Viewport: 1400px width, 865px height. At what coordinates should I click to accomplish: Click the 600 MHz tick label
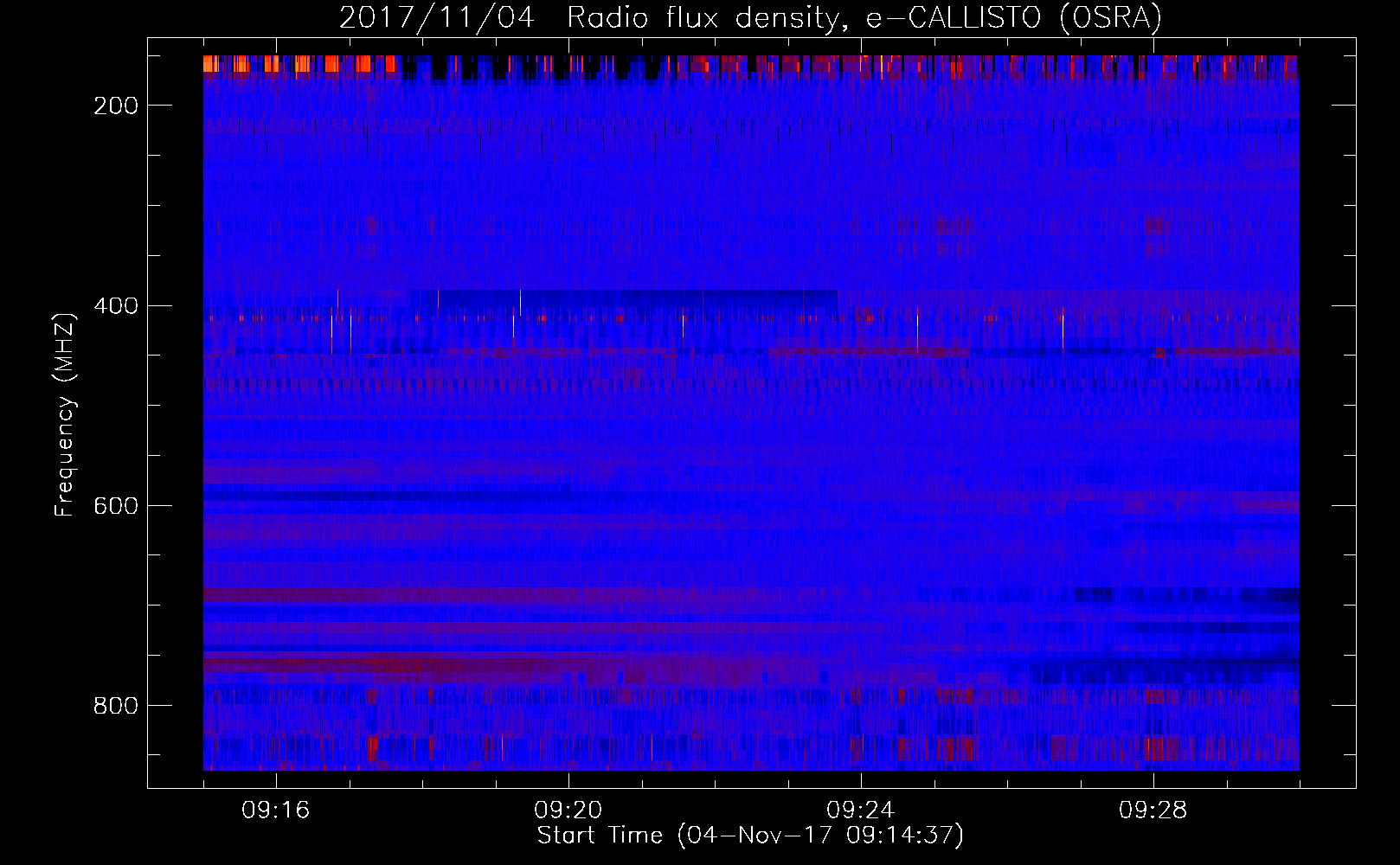point(116,506)
